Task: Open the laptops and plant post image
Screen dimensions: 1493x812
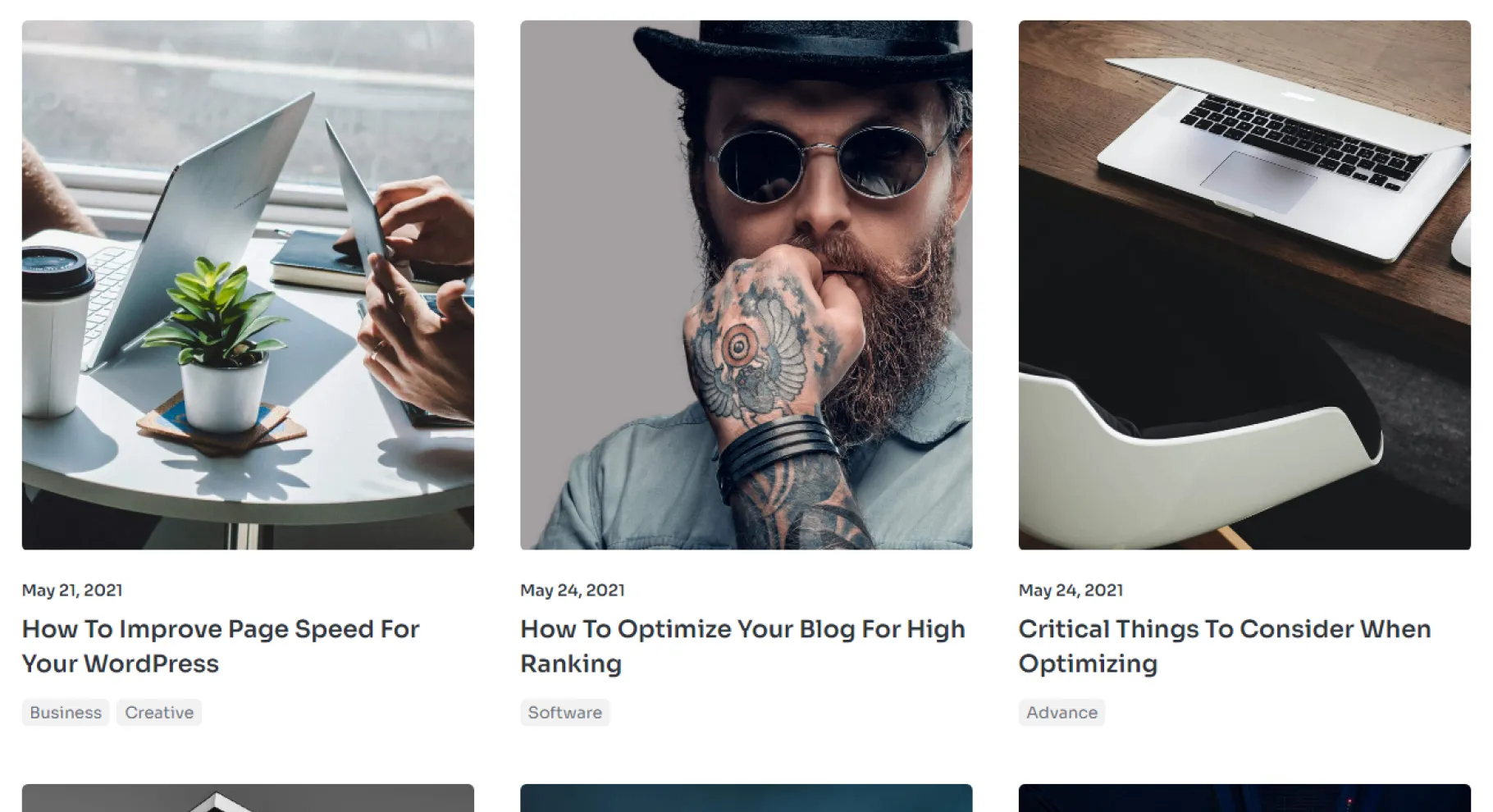Action: (x=248, y=285)
